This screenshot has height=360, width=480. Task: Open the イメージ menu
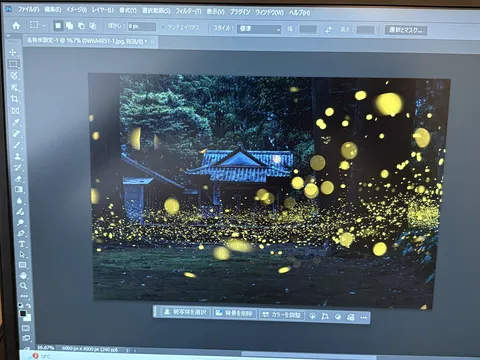(x=76, y=10)
